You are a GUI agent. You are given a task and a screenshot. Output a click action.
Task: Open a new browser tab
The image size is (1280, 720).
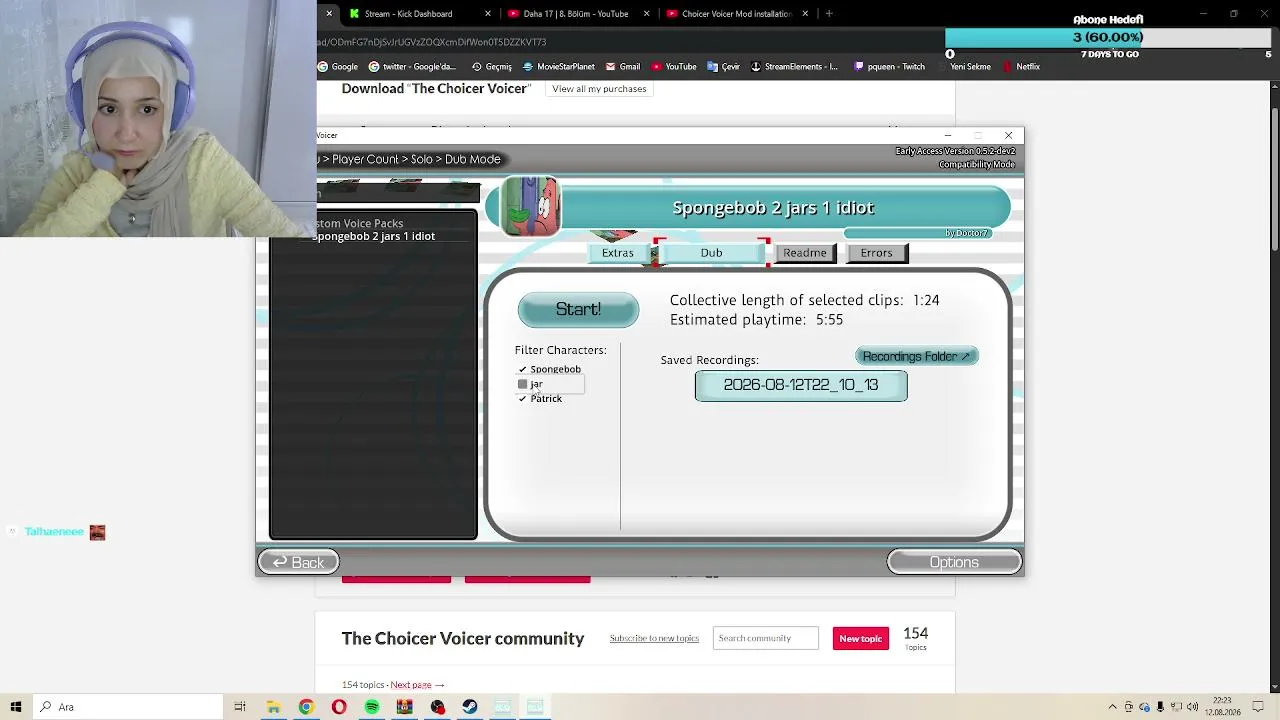coord(829,14)
